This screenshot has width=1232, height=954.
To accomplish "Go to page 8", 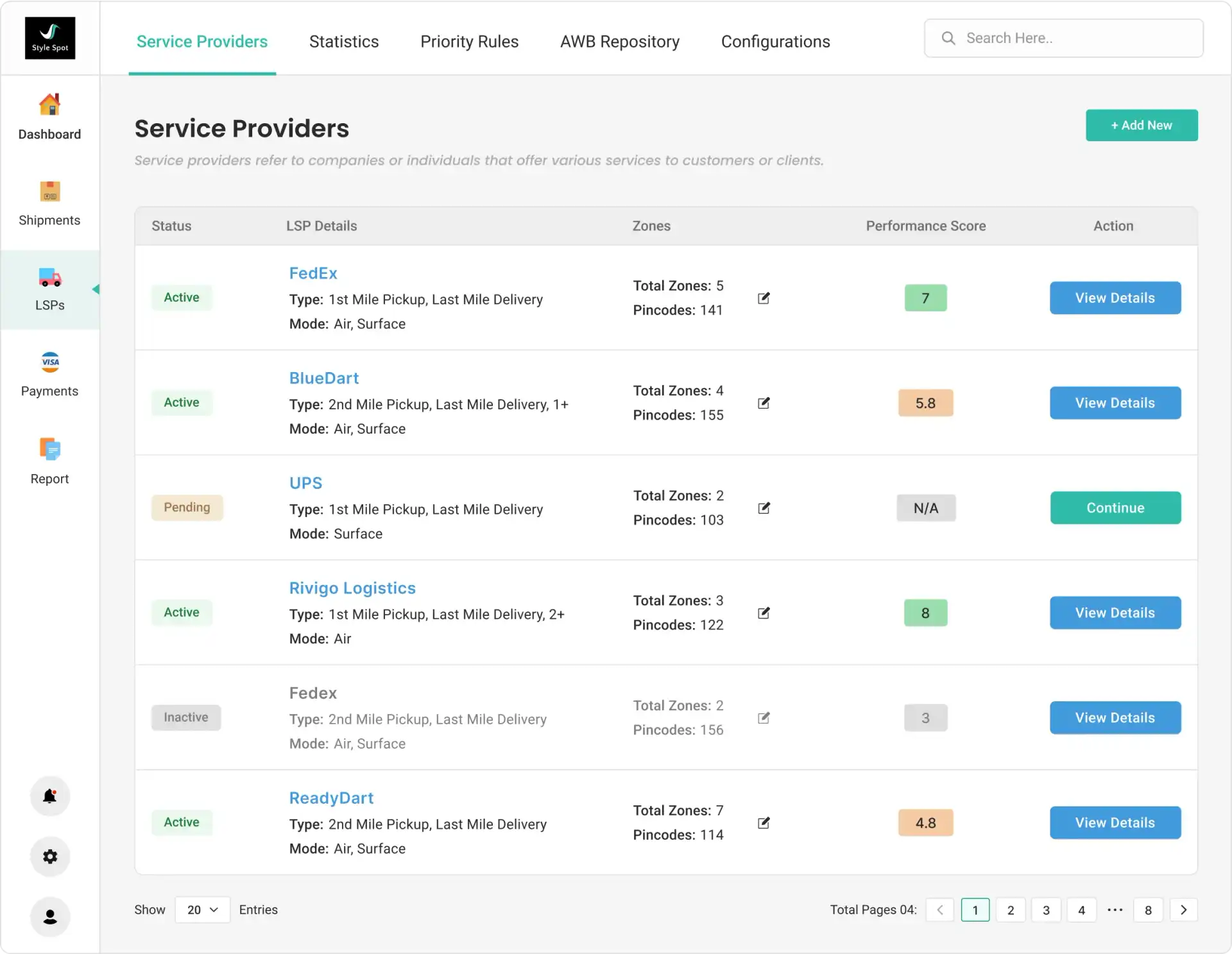I will 1148,910.
